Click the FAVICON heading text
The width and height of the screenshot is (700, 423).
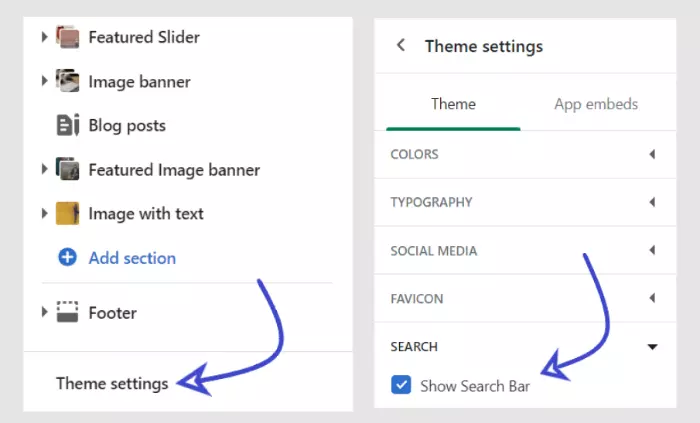417,299
